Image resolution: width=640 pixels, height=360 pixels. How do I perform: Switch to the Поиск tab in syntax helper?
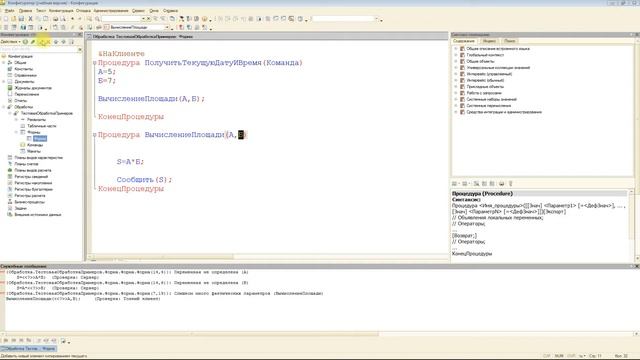coord(510,41)
